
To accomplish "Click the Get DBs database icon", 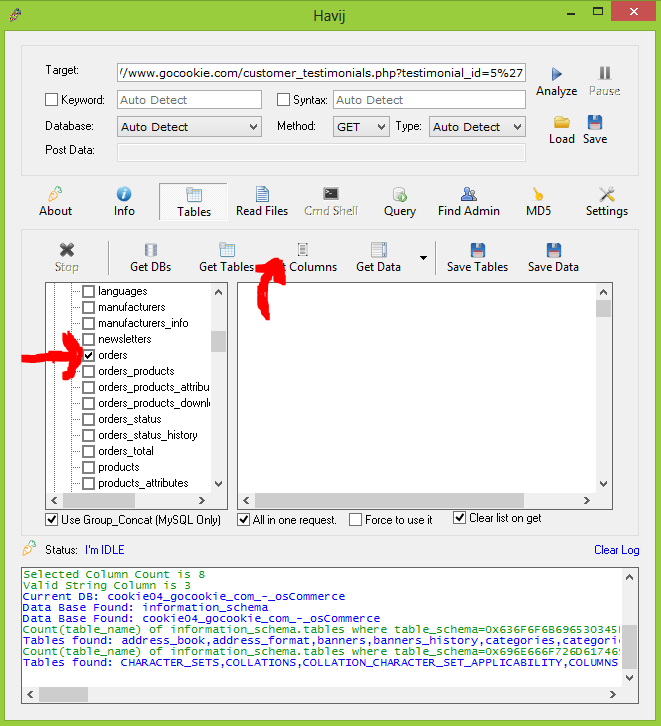I will point(151,250).
